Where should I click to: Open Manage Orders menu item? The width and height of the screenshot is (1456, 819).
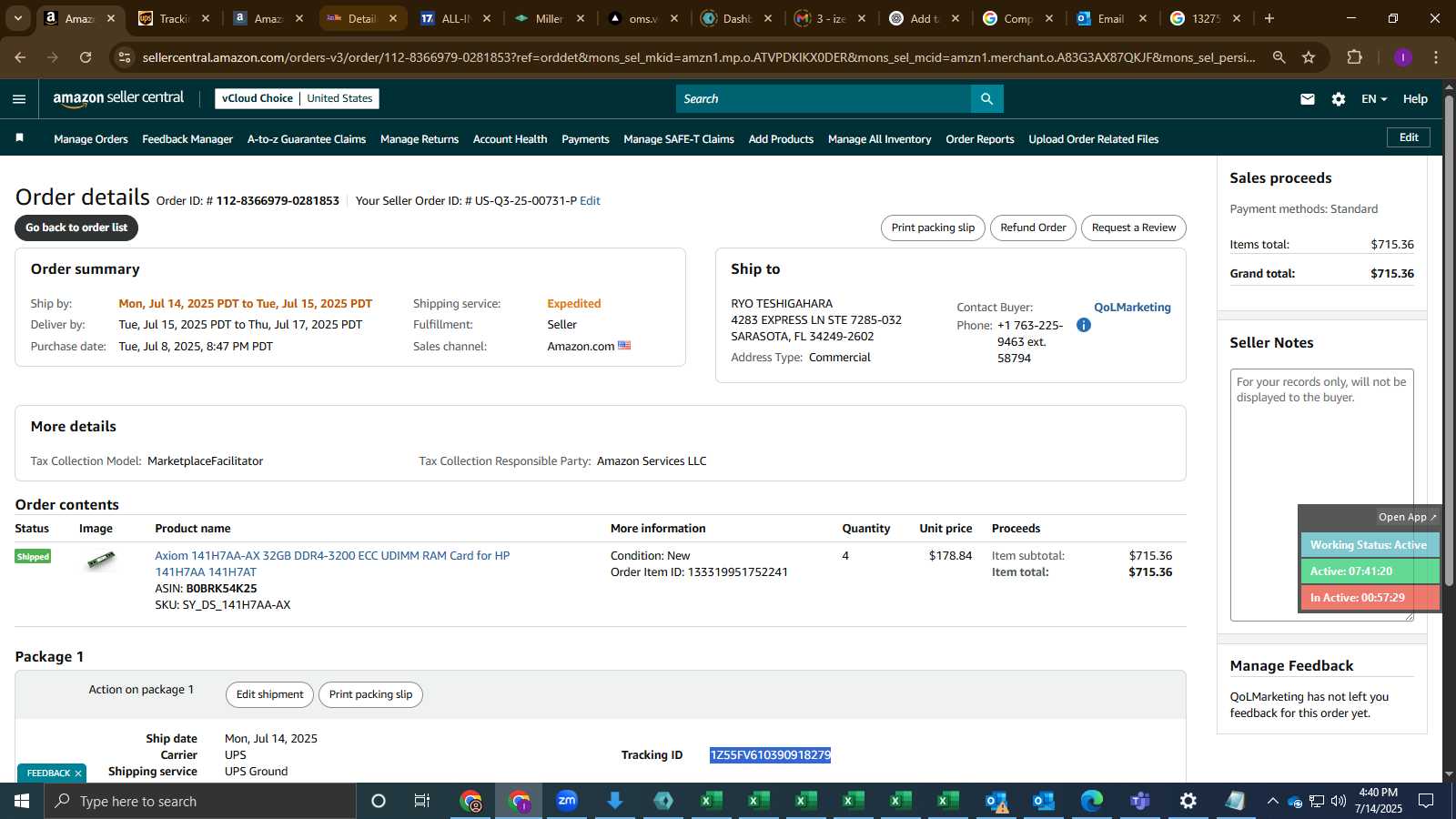(x=91, y=139)
